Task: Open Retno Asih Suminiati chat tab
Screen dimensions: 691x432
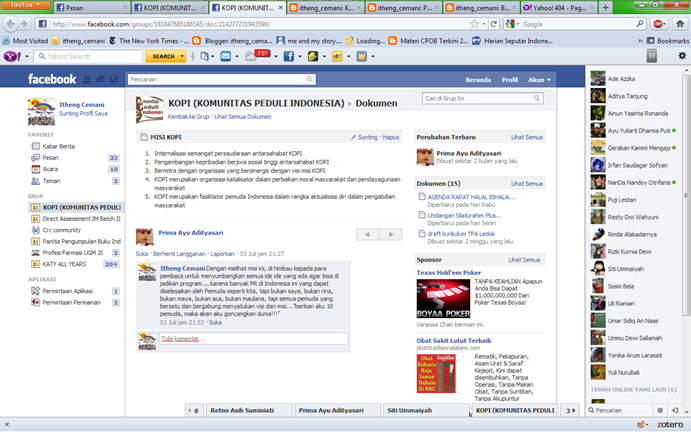Action: (249, 410)
